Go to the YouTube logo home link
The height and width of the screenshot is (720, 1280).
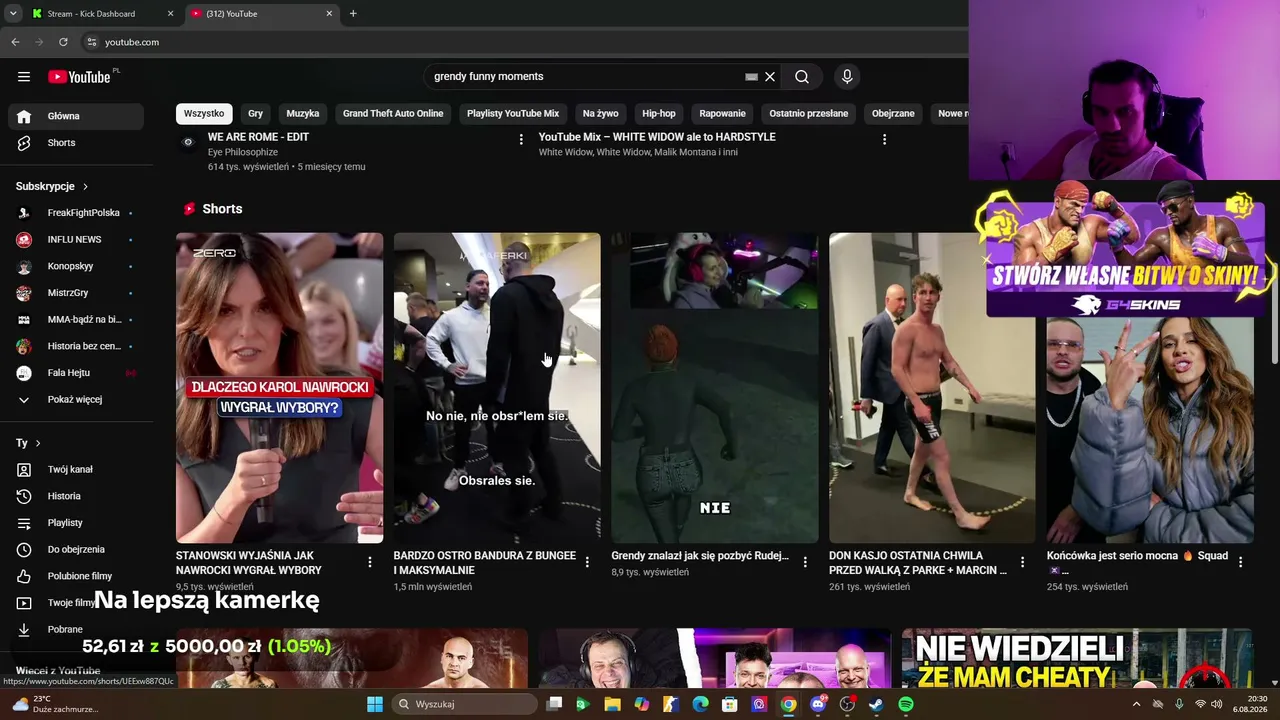pyautogui.click(x=79, y=77)
